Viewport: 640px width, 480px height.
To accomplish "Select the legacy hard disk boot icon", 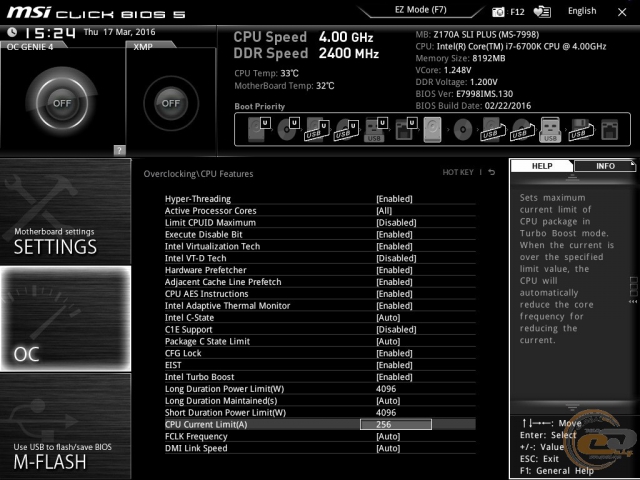I will (432, 129).
